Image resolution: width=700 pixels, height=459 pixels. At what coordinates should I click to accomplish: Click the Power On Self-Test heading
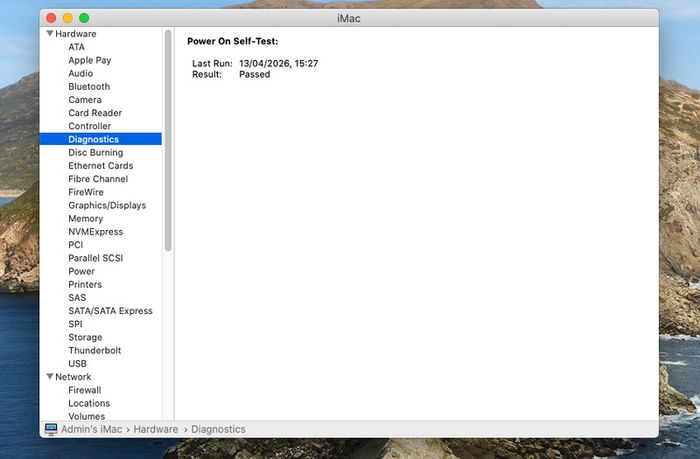pos(233,41)
